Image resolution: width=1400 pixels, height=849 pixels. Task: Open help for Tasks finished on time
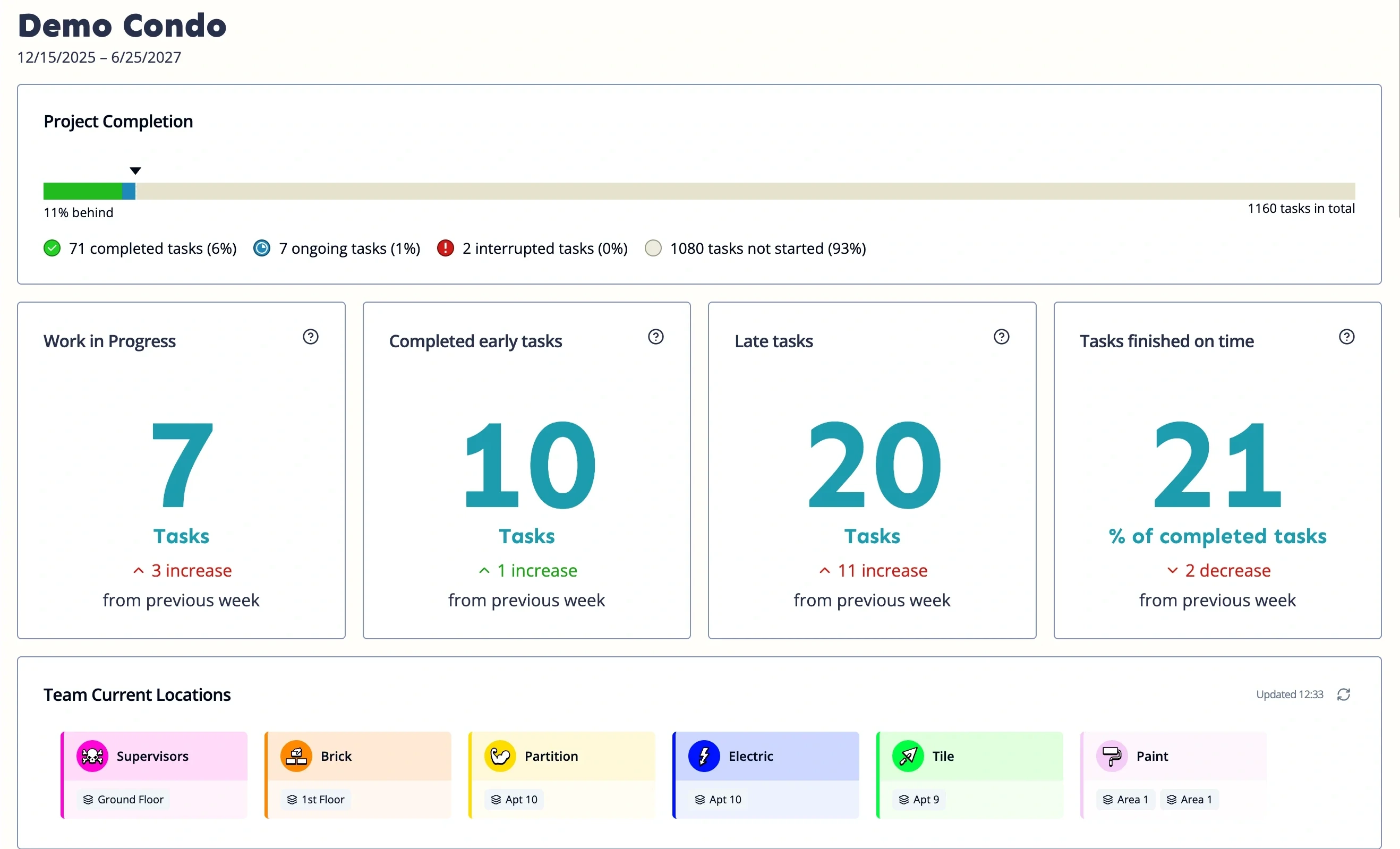[x=1346, y=337]
